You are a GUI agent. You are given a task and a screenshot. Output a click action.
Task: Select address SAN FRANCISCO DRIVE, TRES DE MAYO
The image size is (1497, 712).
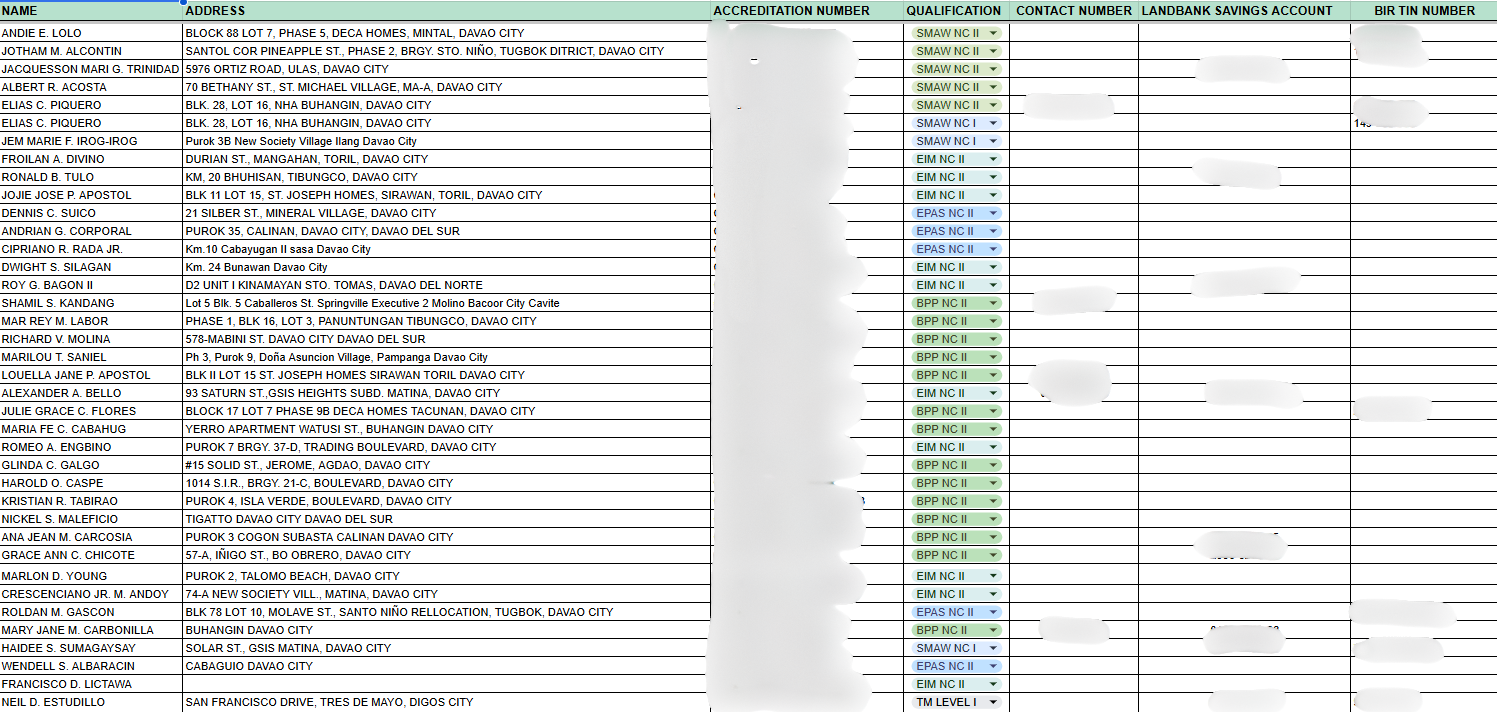[446, 702]
